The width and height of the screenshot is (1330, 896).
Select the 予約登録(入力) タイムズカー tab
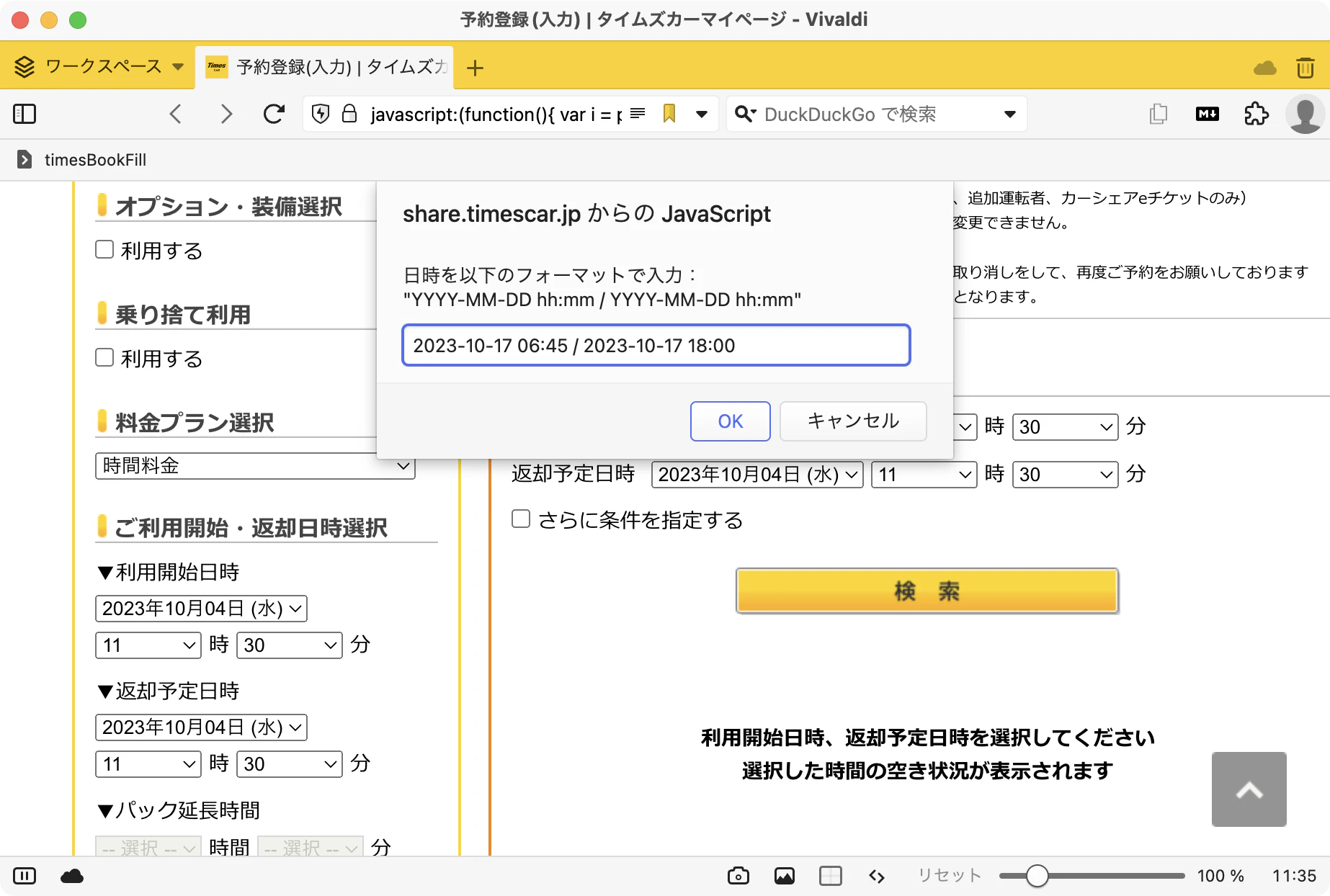pos(324,68)
